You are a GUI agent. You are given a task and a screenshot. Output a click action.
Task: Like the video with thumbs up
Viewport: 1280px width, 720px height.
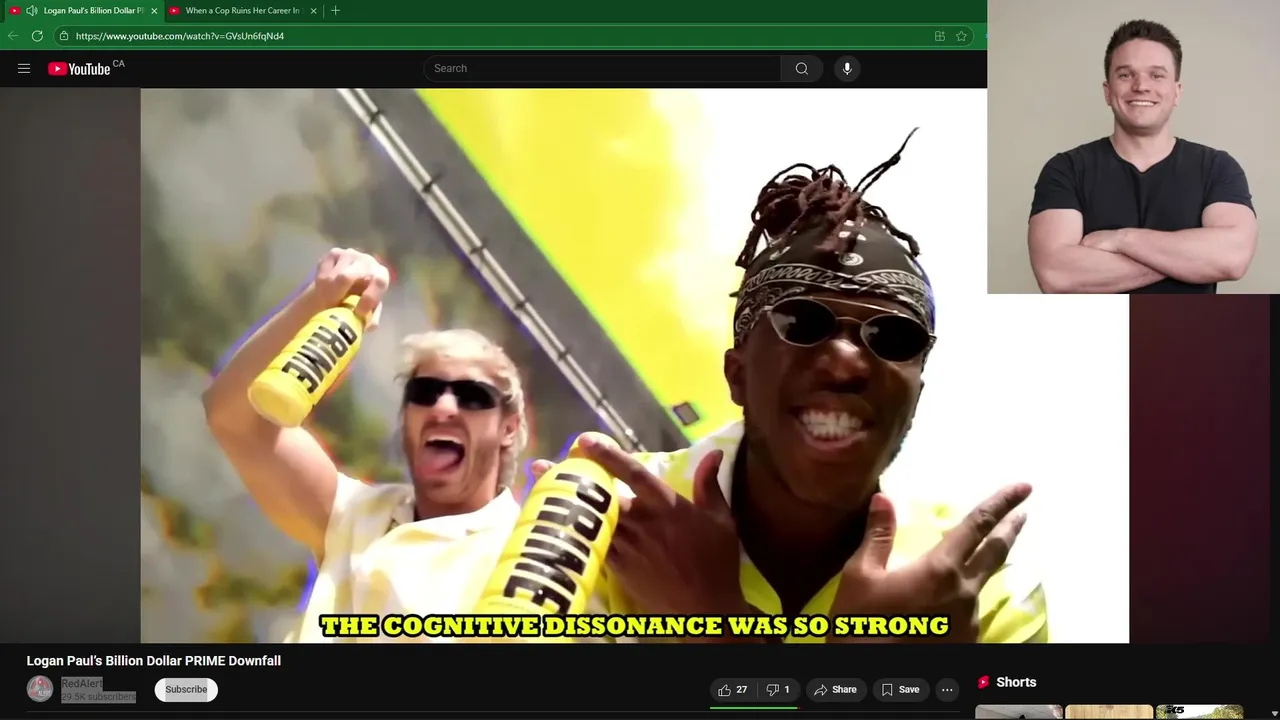tap(732, 690)
